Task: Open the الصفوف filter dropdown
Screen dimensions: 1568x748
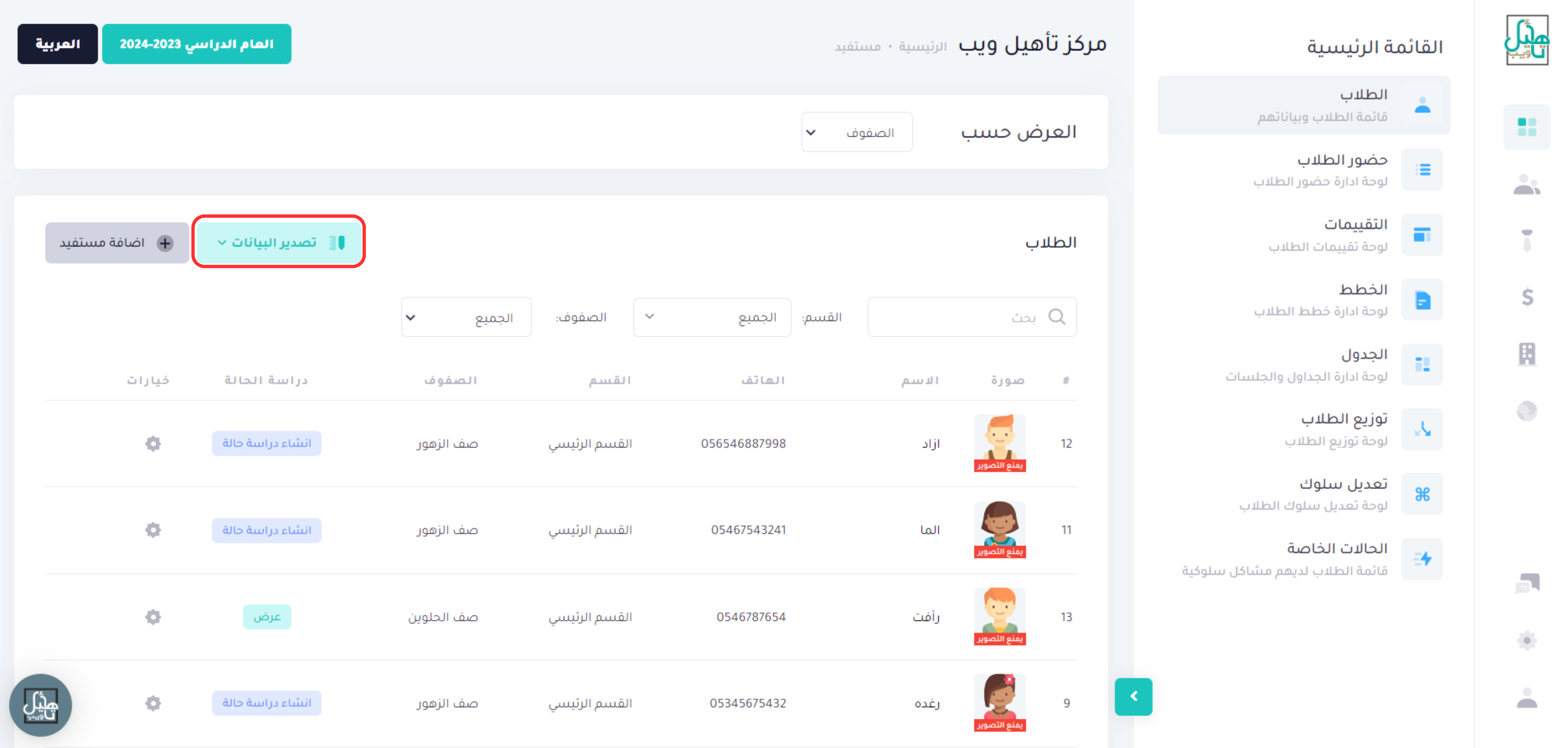Action: [x=466, y=317]
